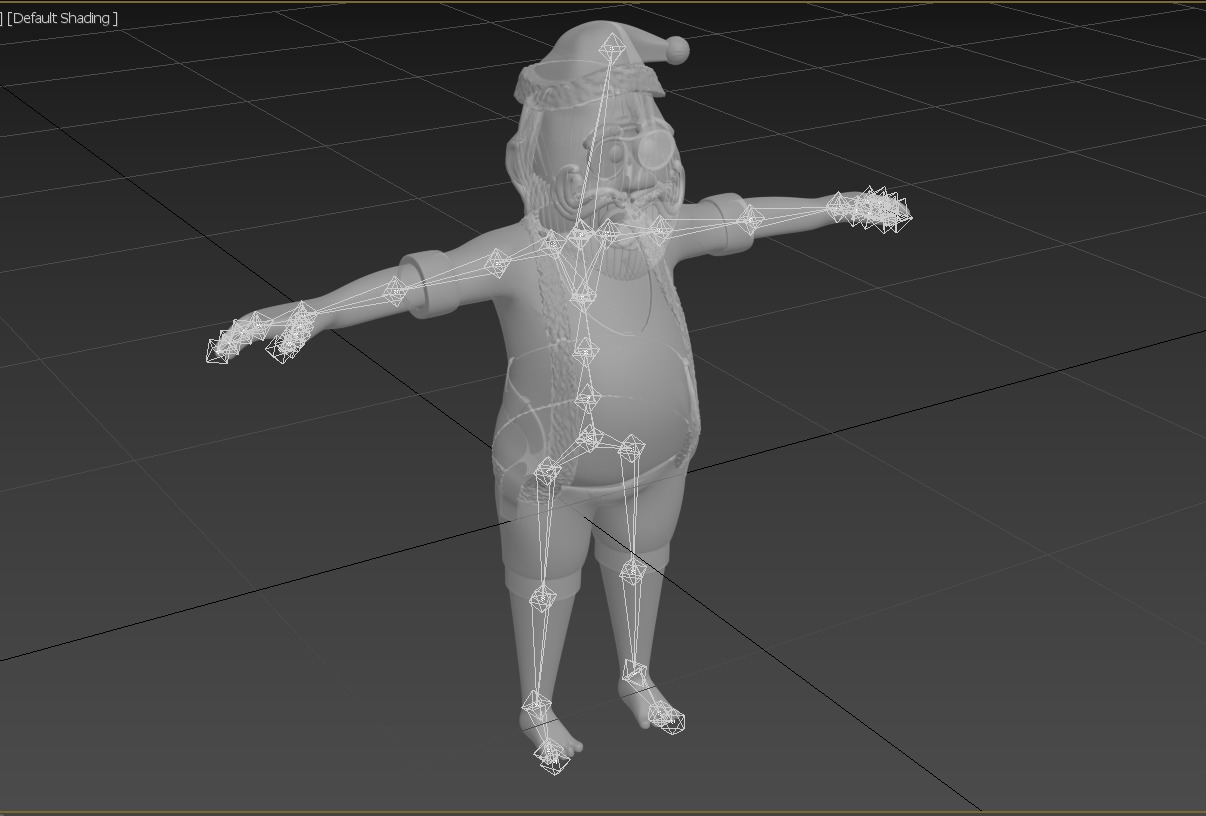
Task: Select the pelvis root bone joint at the belly
Action: click(x=589, y=438)
